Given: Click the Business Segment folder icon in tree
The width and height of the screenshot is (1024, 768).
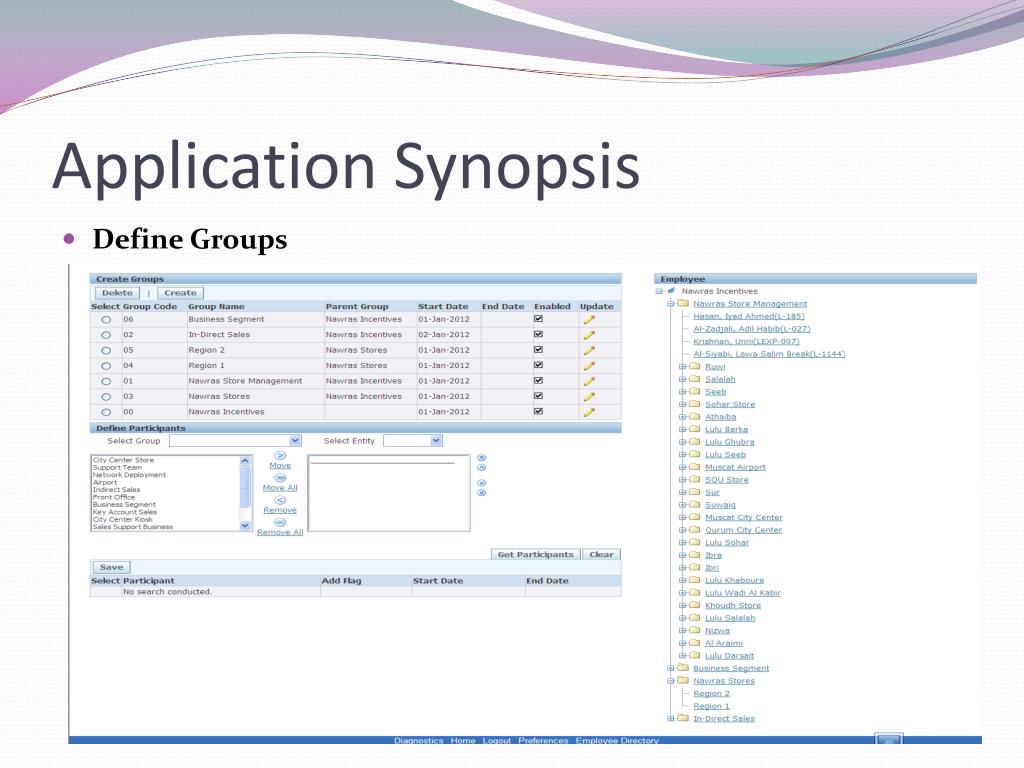Looking at the screenshot, I should click(683, 667).
